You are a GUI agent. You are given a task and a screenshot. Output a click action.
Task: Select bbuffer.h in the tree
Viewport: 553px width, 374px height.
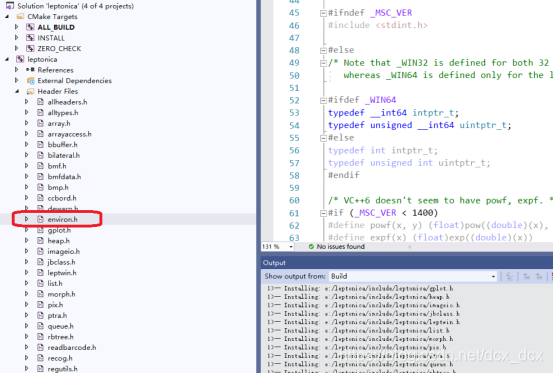point(62,144)
